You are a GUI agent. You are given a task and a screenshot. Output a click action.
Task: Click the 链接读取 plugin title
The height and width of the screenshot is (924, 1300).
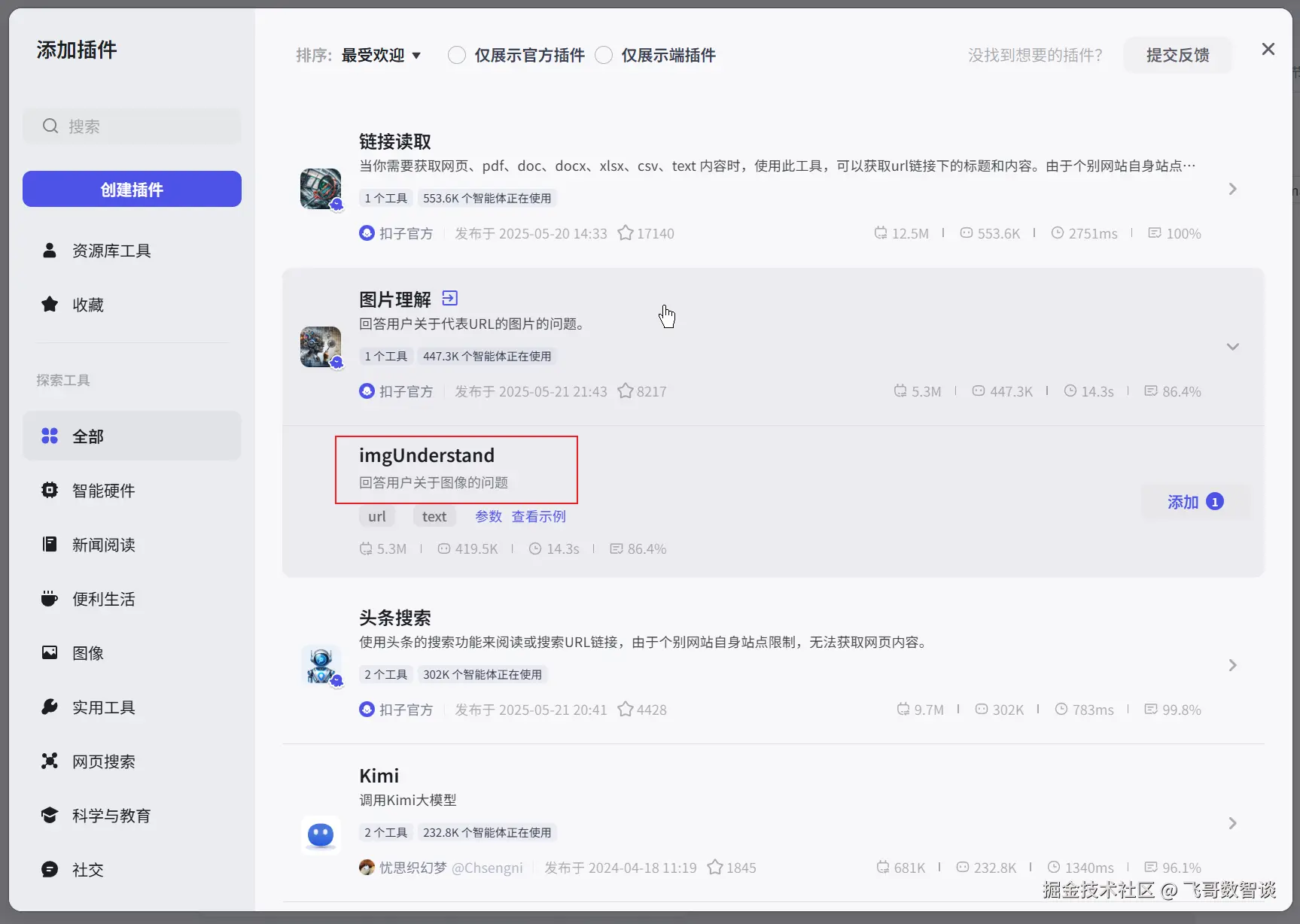click(x=395, y=141)
